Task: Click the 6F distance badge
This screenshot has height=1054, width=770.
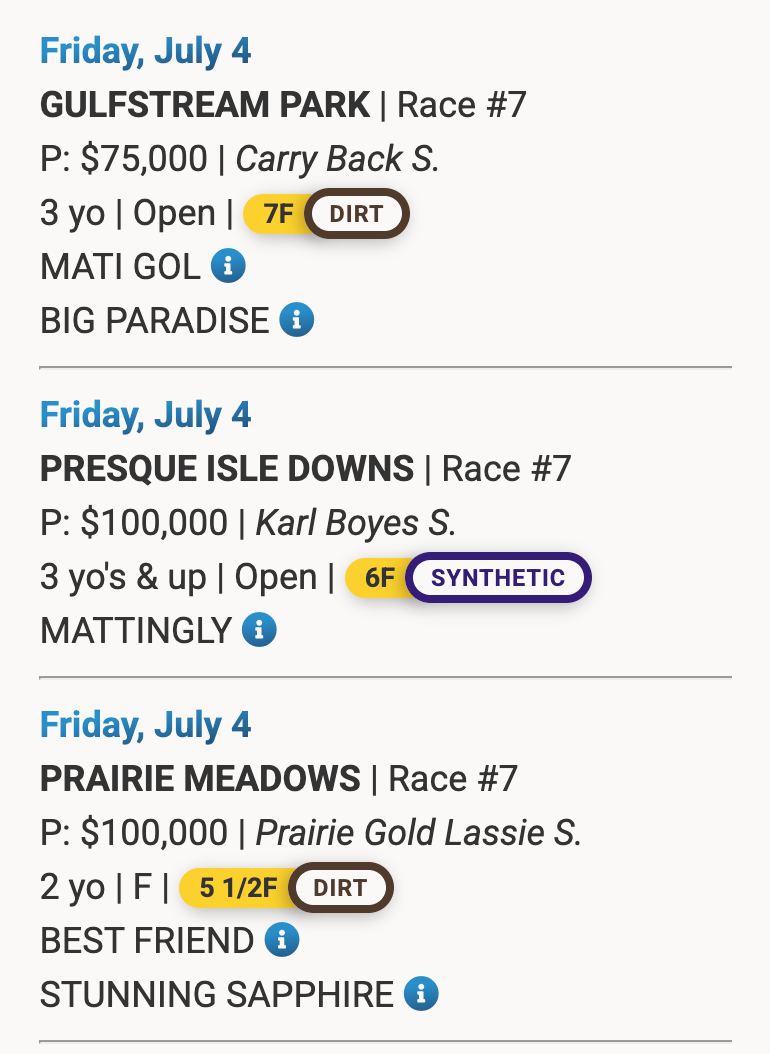Action: pyautogui.click(x=378, y=577)
